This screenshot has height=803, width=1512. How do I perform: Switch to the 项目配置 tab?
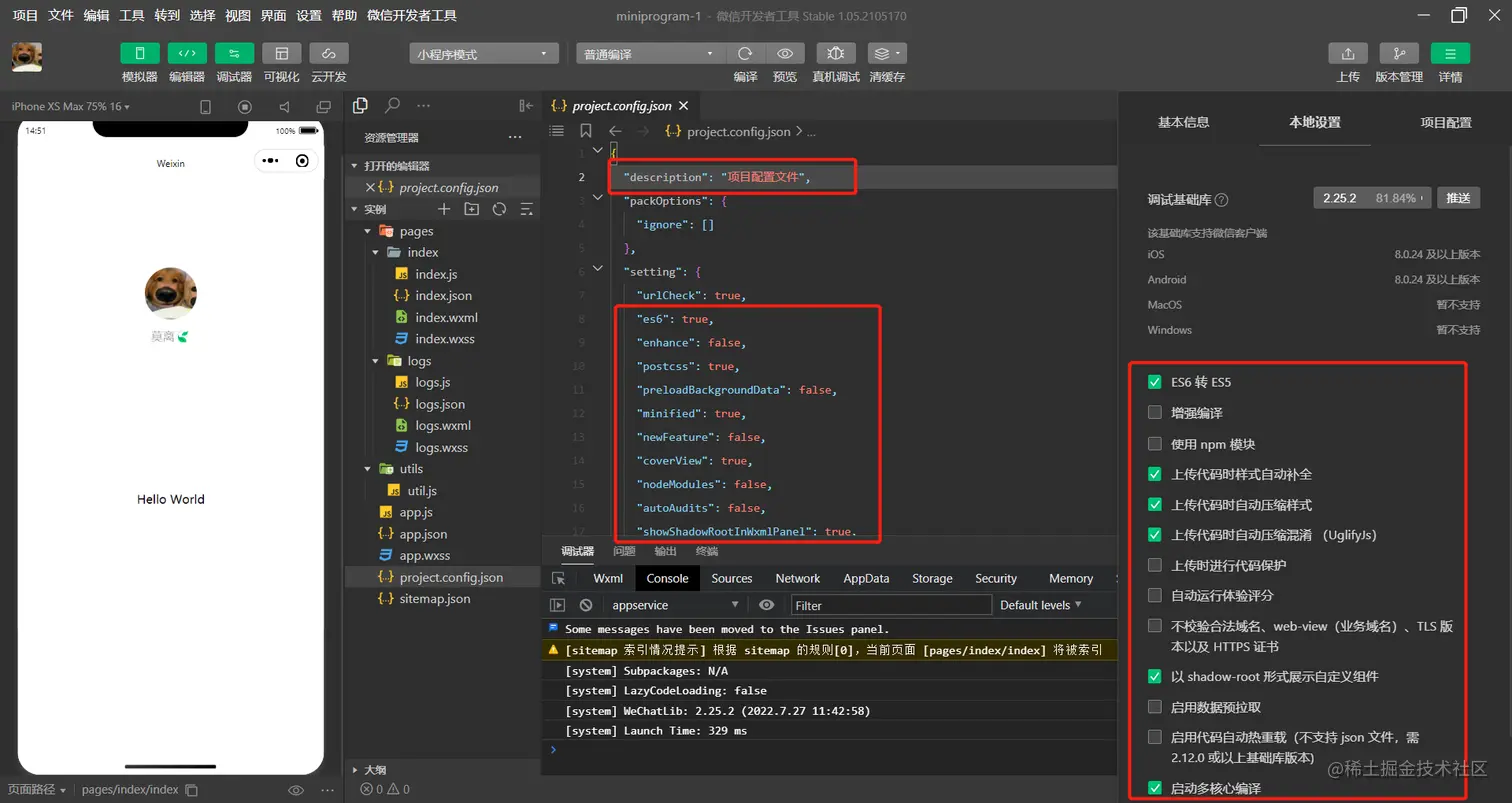[x=1446, y=122]
